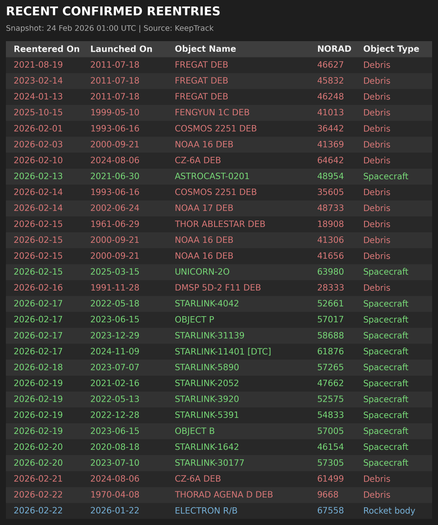Select launch date 2025-03-15
438x525 pixels.
[115, 272]
